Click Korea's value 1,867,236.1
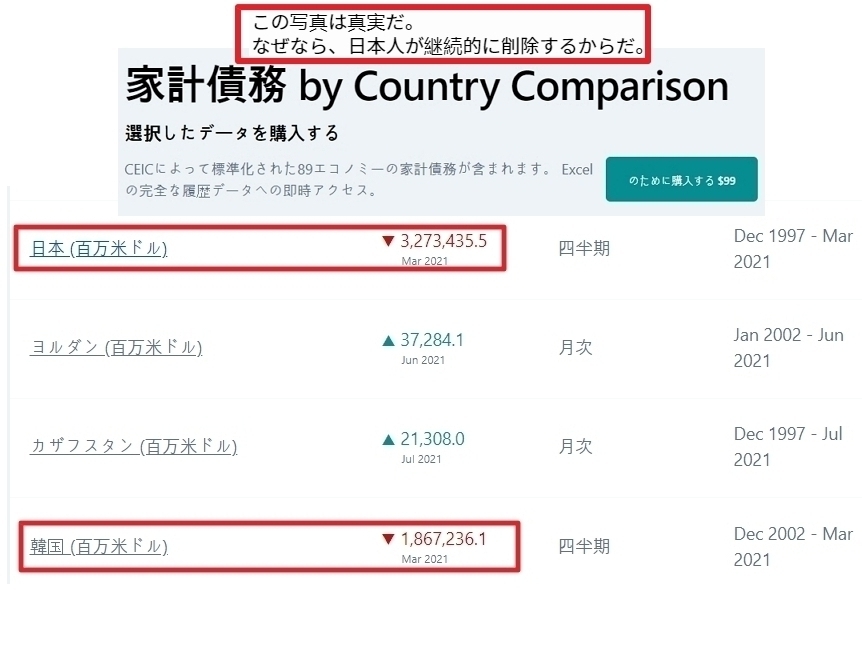The height and width of the screenshot is (648, 862). (x=443, y=540)
